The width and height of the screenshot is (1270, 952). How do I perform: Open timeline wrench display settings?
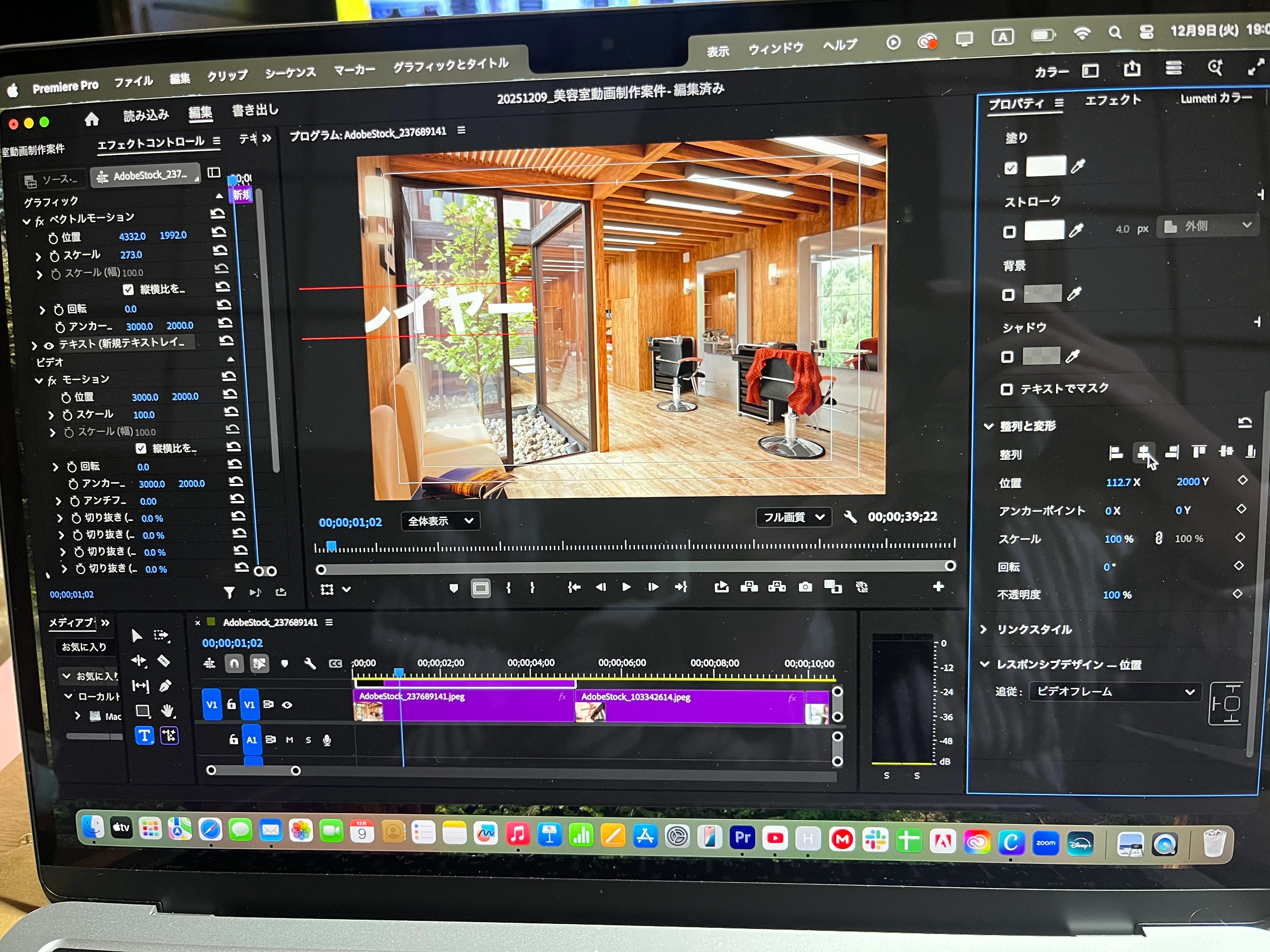[310, 664]
